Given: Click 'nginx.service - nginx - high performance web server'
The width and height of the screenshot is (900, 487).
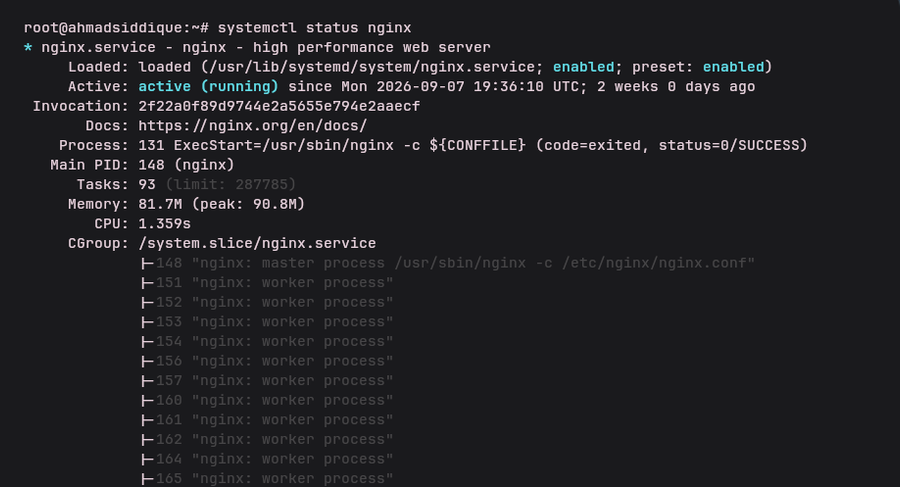Looking at the screenshot, I should pyautogui.click(x=266, y=47).
